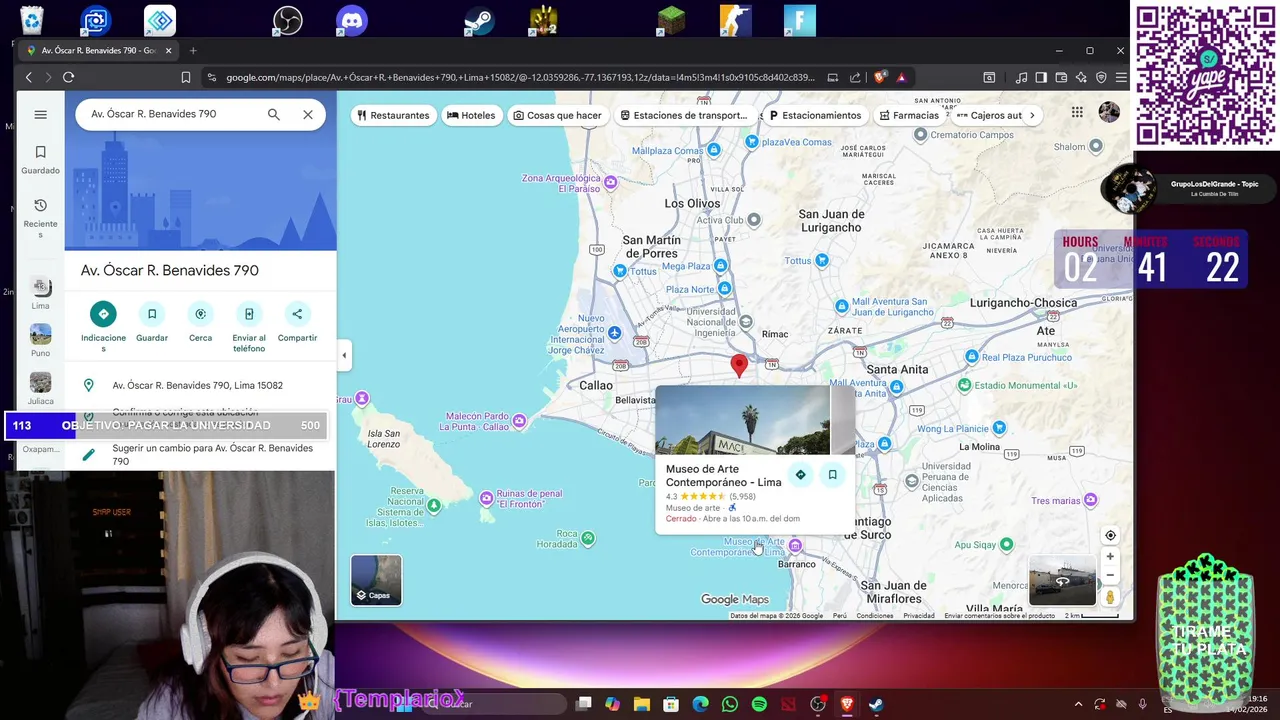Open Discord desktop shortcut
The image size is (1280, 720).
(352, 20)
